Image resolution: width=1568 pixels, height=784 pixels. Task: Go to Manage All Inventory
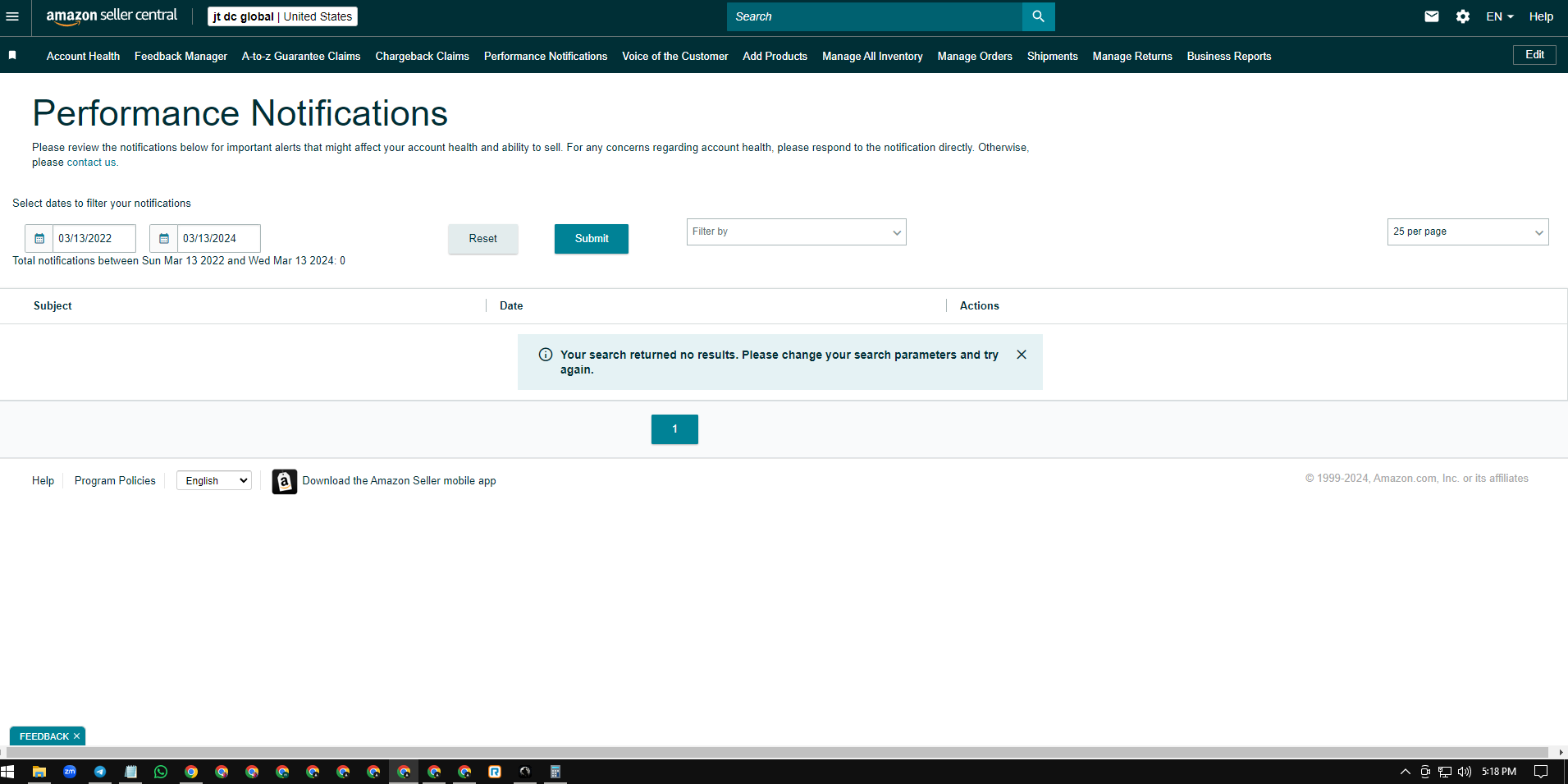(872, 56)
